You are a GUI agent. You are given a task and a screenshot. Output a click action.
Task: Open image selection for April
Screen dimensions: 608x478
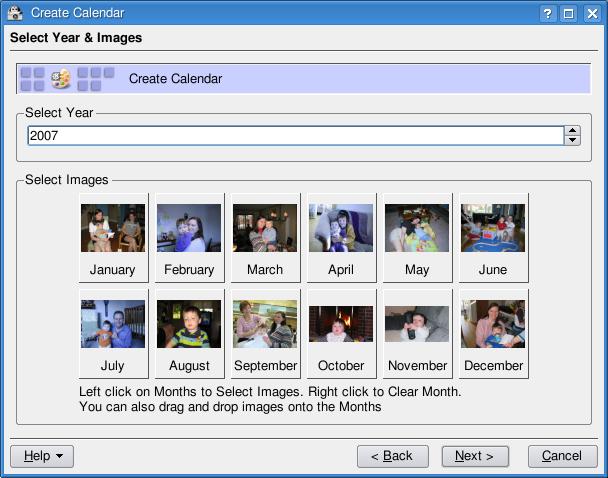[341, 229]
